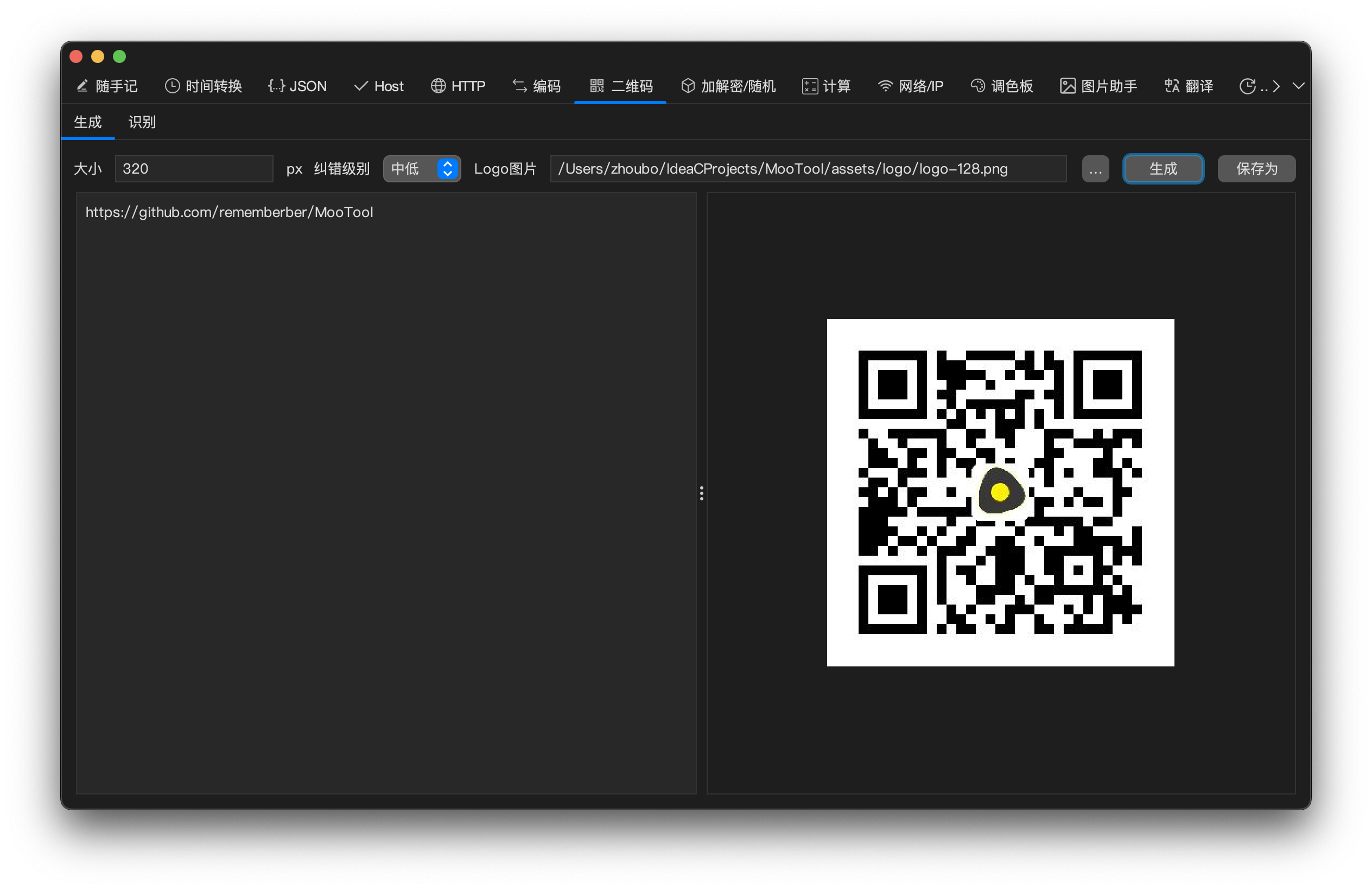
Task: Open the 图片助手 image assistant
Action: tap(1097, 86)
